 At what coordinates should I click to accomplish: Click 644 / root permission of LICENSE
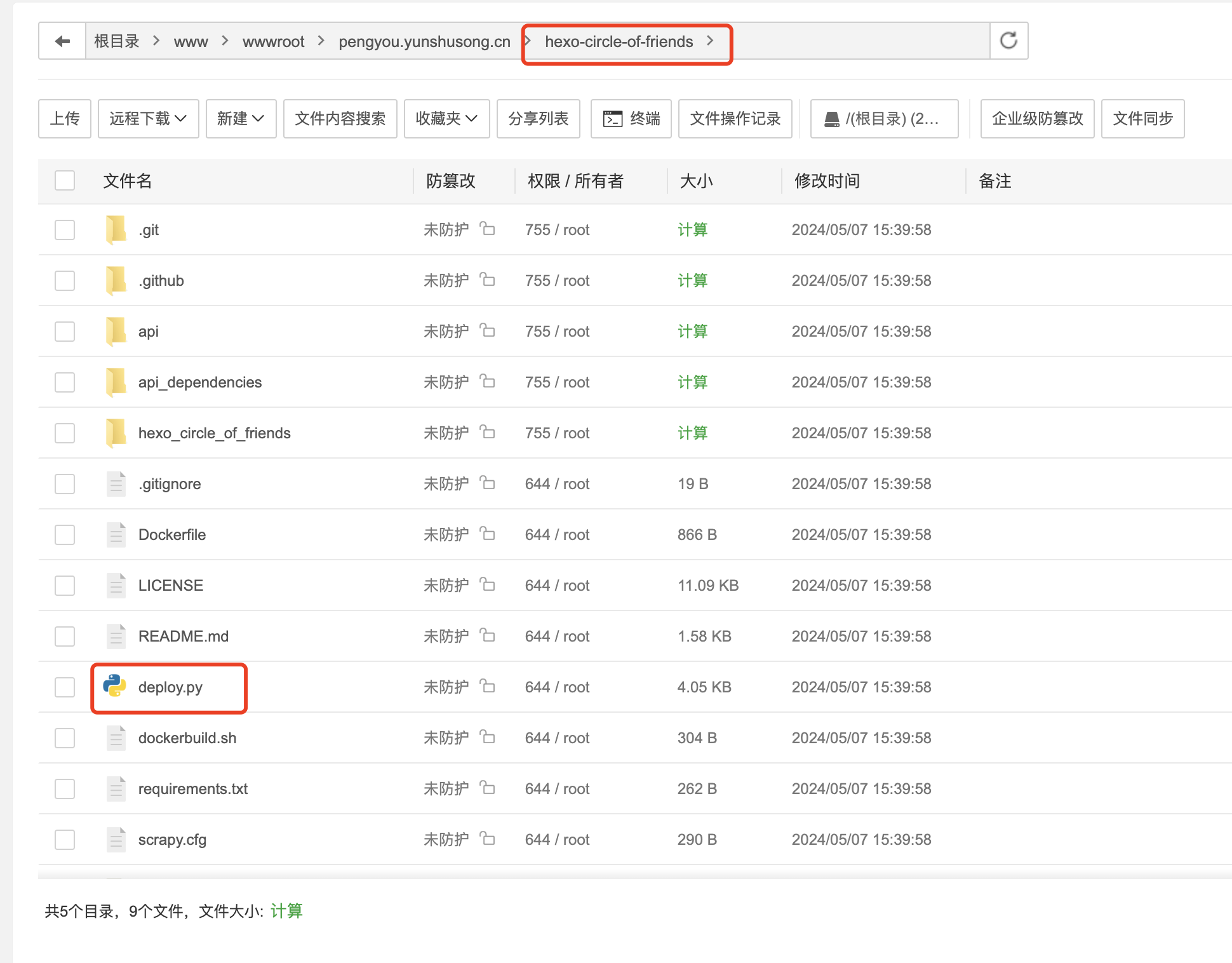coord(557,585)
